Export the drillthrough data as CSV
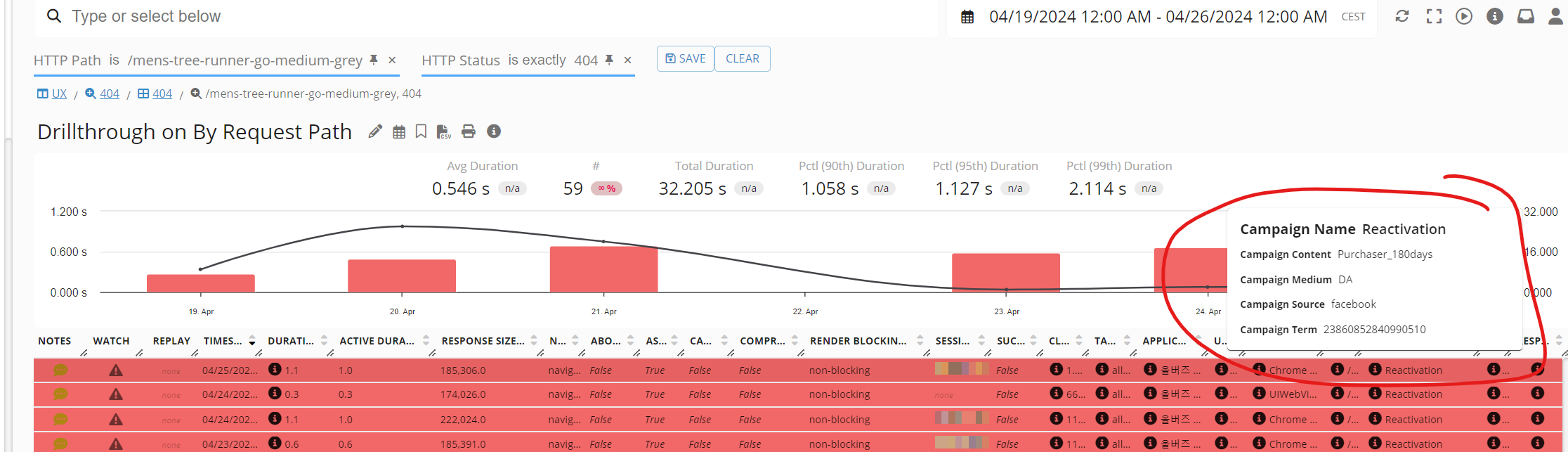This screenshot has height=452, width=1568. [443, 131]
